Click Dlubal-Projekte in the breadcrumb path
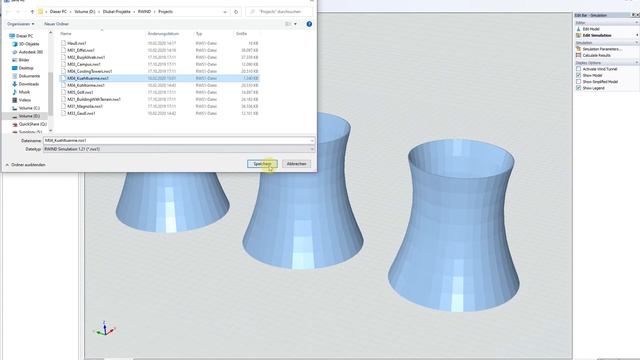The width and height of the screenshot is (640, 360). point(117,12)
